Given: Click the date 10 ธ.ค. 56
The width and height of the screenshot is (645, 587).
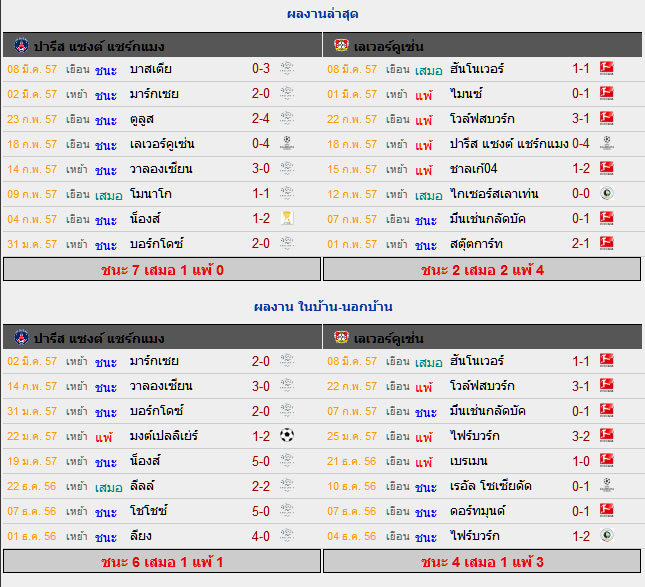Looking at the screenshot, I should point(352,486).
